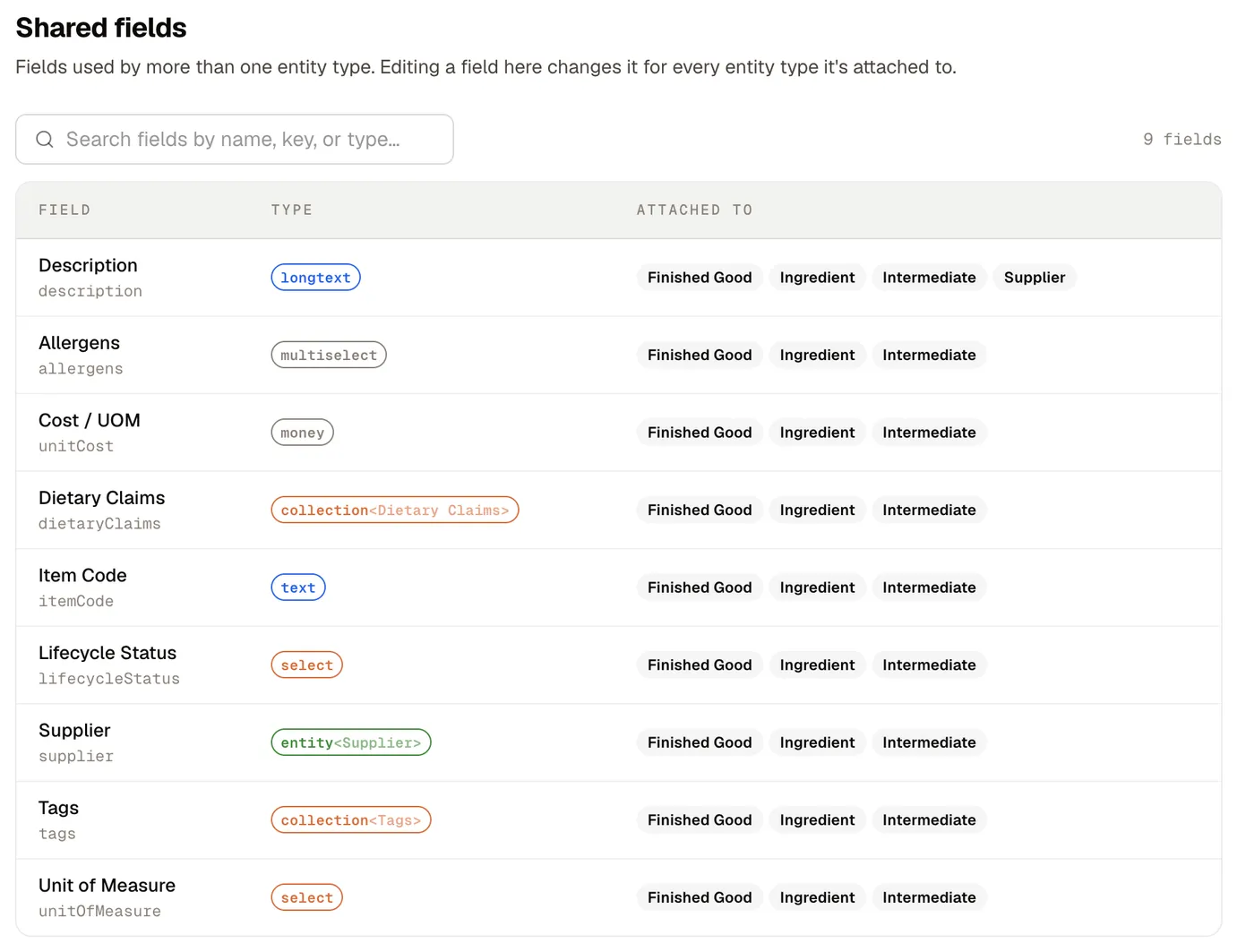1254x952 pixels.
Task: Click Finished Good chip in Description row
Action: click(x=700, y=278)
